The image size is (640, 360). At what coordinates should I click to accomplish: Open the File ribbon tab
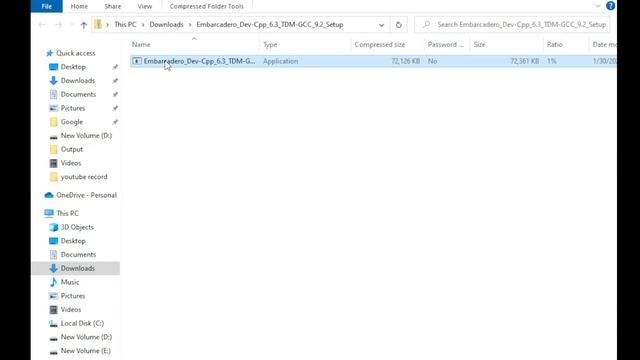tap(47, 6)
